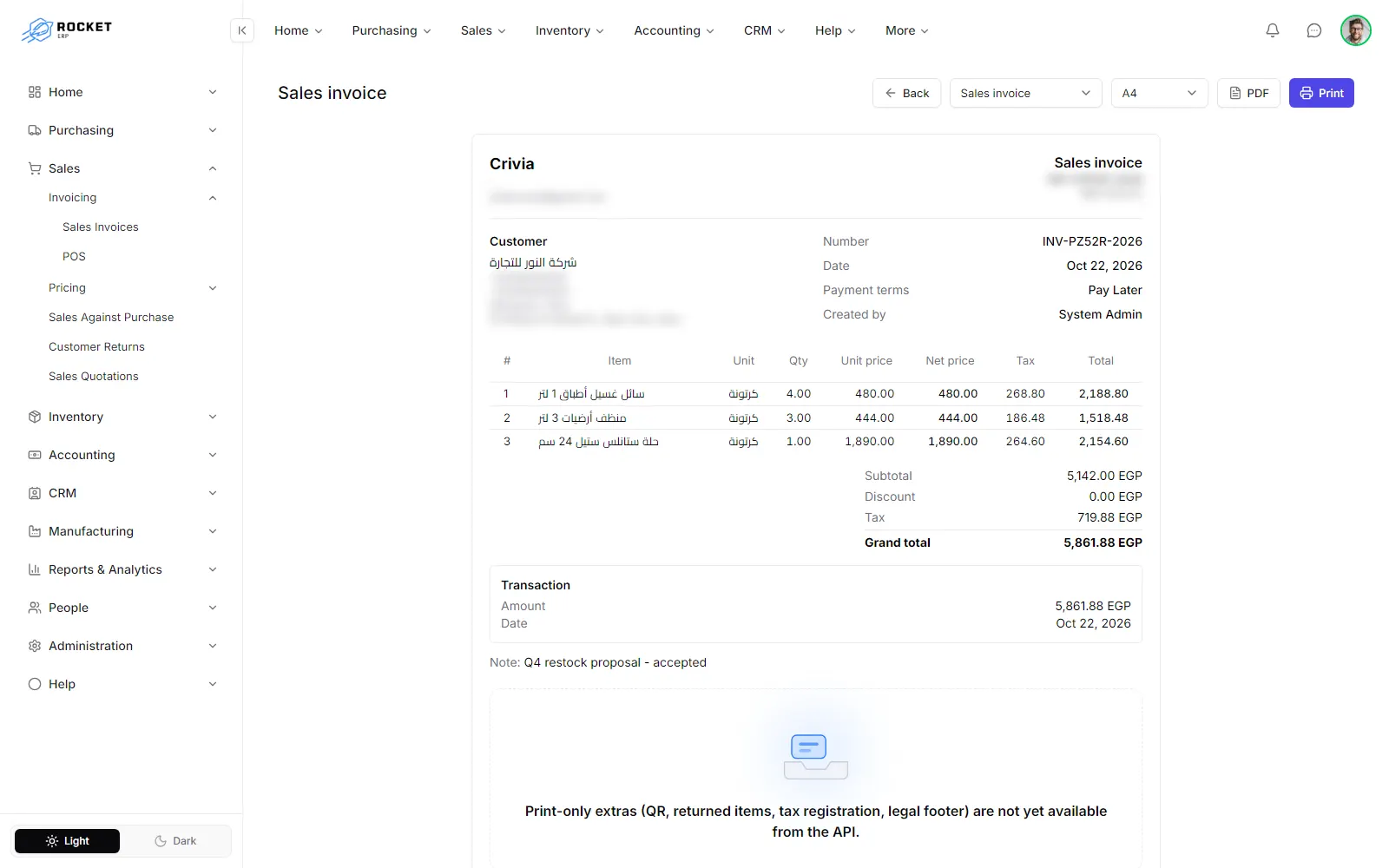
Task: Click the Accounting sidebar icon
Action: coord(35,455)
